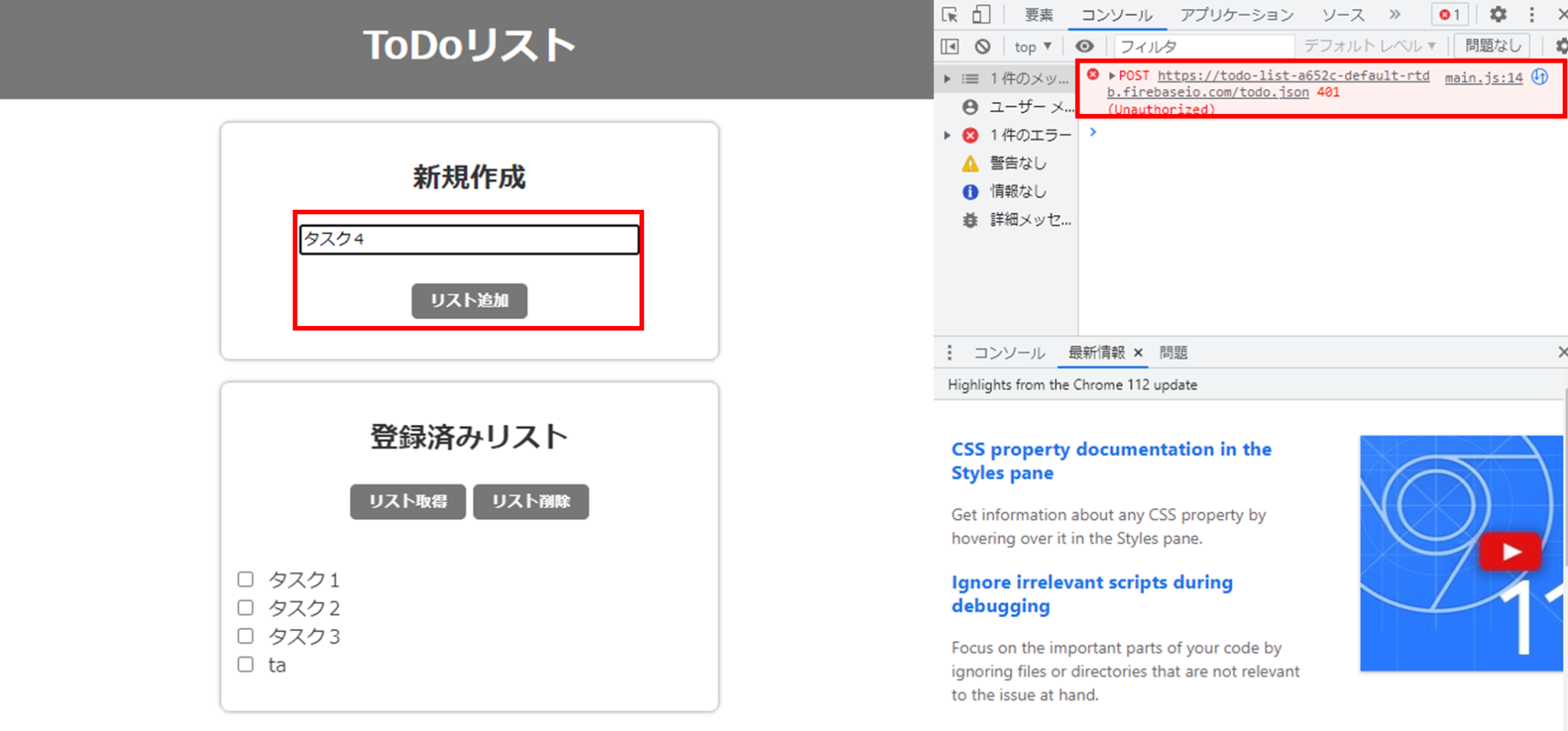Switch to the 要素 tab
1568x731 pixels.
[x=1037, y=14]
